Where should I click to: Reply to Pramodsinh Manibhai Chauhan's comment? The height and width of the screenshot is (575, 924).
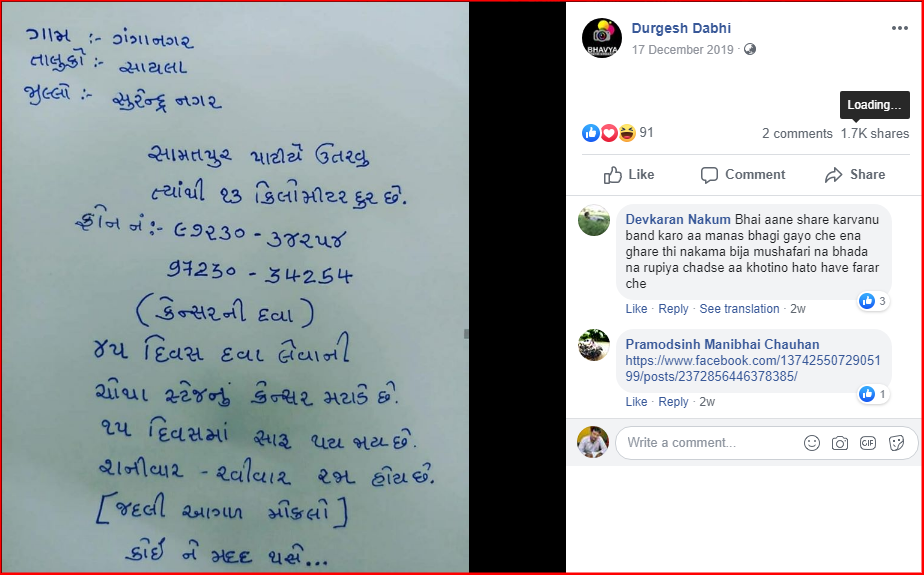pyautogui.click(x=673, y=402)
